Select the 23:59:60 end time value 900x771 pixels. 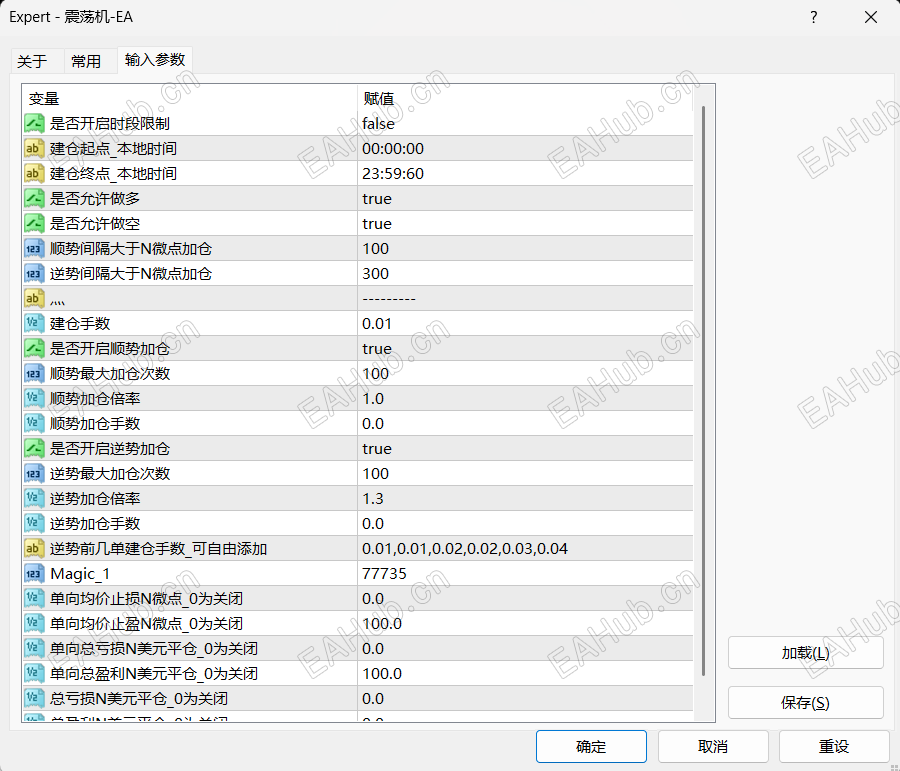pos(393,173)
